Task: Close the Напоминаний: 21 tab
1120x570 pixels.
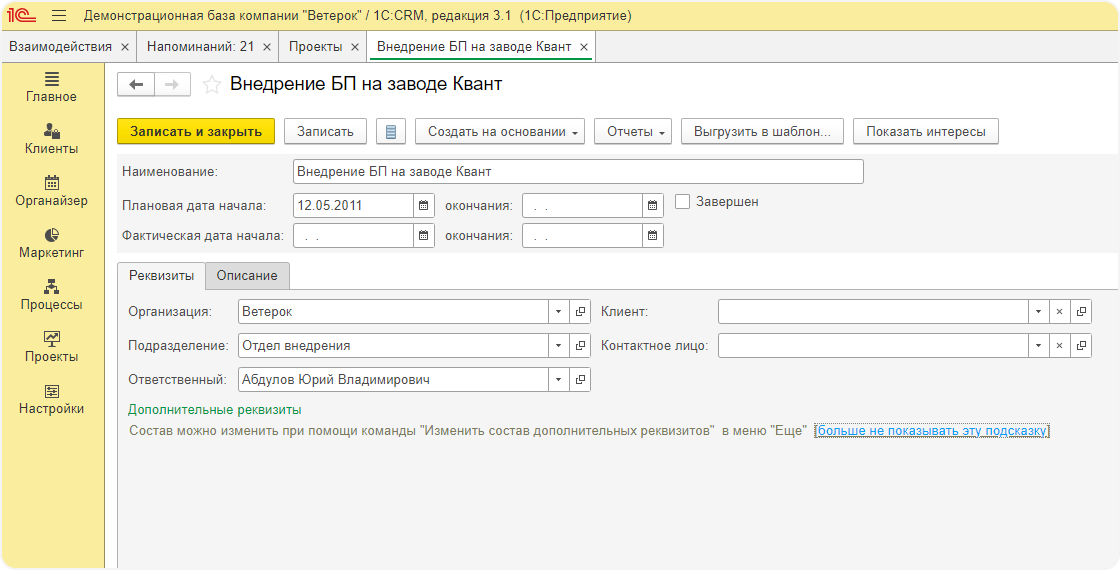Action: 266,47
